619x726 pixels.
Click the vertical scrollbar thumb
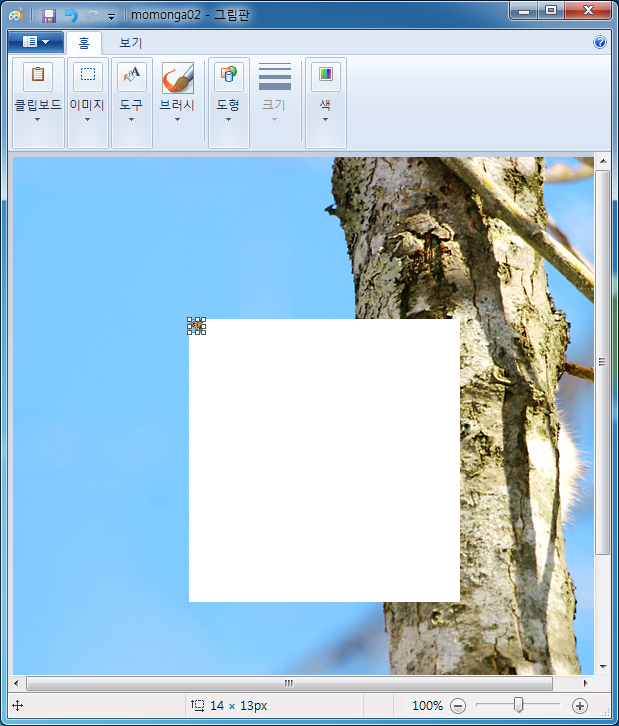(602, 362)
